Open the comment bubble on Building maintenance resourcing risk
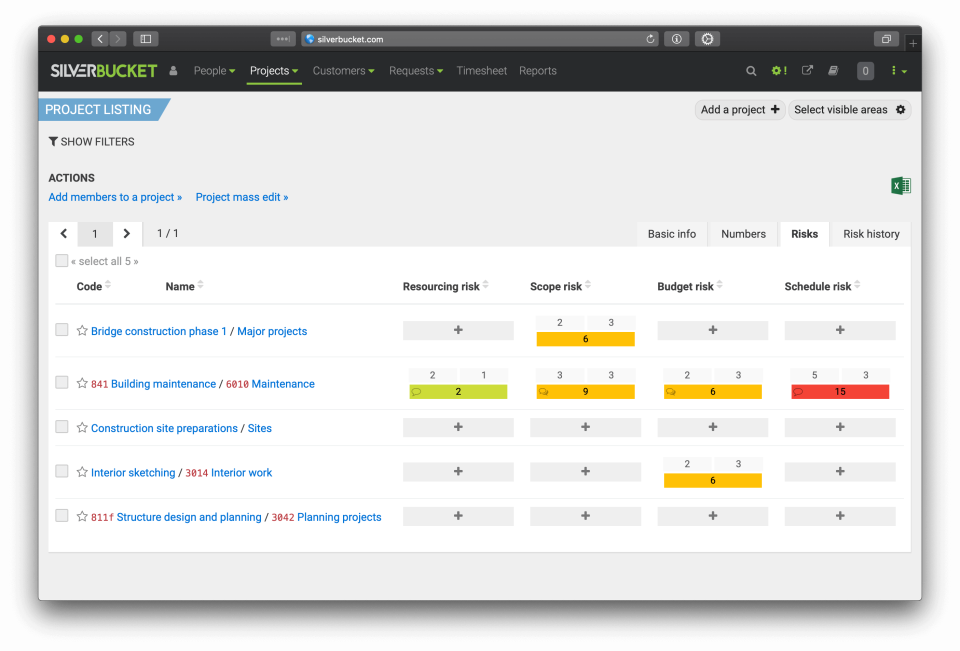The image size is (960, 651). (417, 391)
